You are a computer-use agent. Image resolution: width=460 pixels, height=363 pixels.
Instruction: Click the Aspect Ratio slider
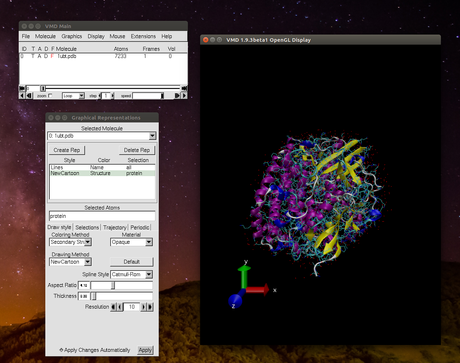click(122, 285)
